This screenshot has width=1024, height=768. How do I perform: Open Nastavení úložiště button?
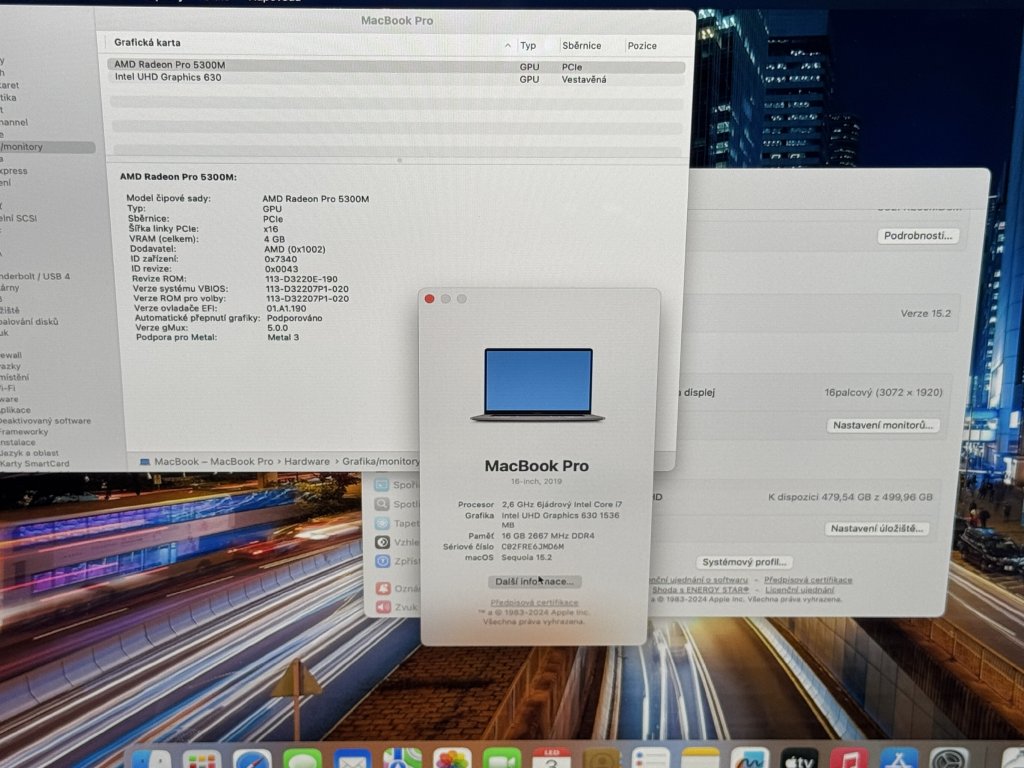[877, 528]
